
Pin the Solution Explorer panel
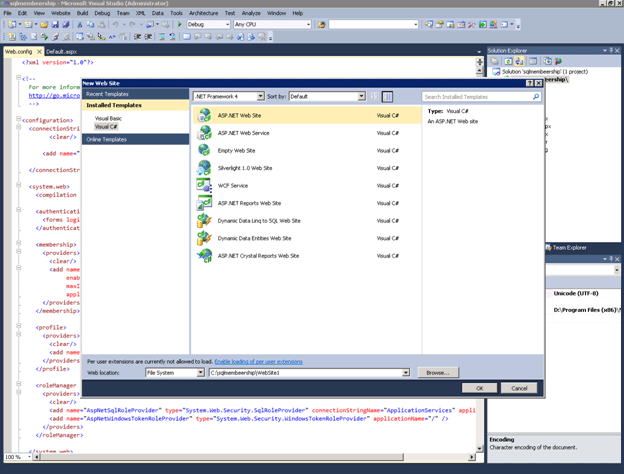(x=611, y=51)
